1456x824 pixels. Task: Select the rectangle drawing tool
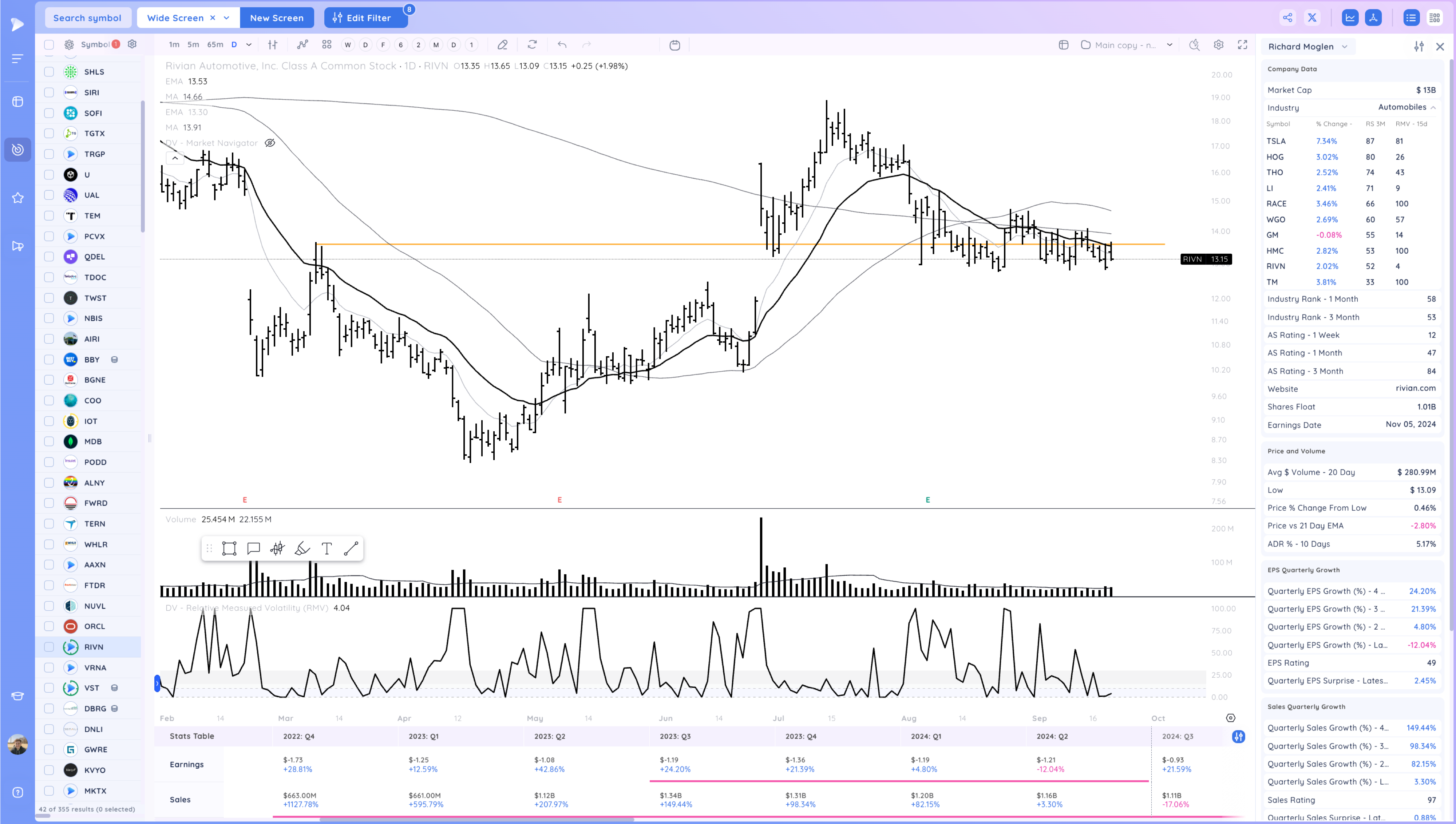(x=229, y=548)
